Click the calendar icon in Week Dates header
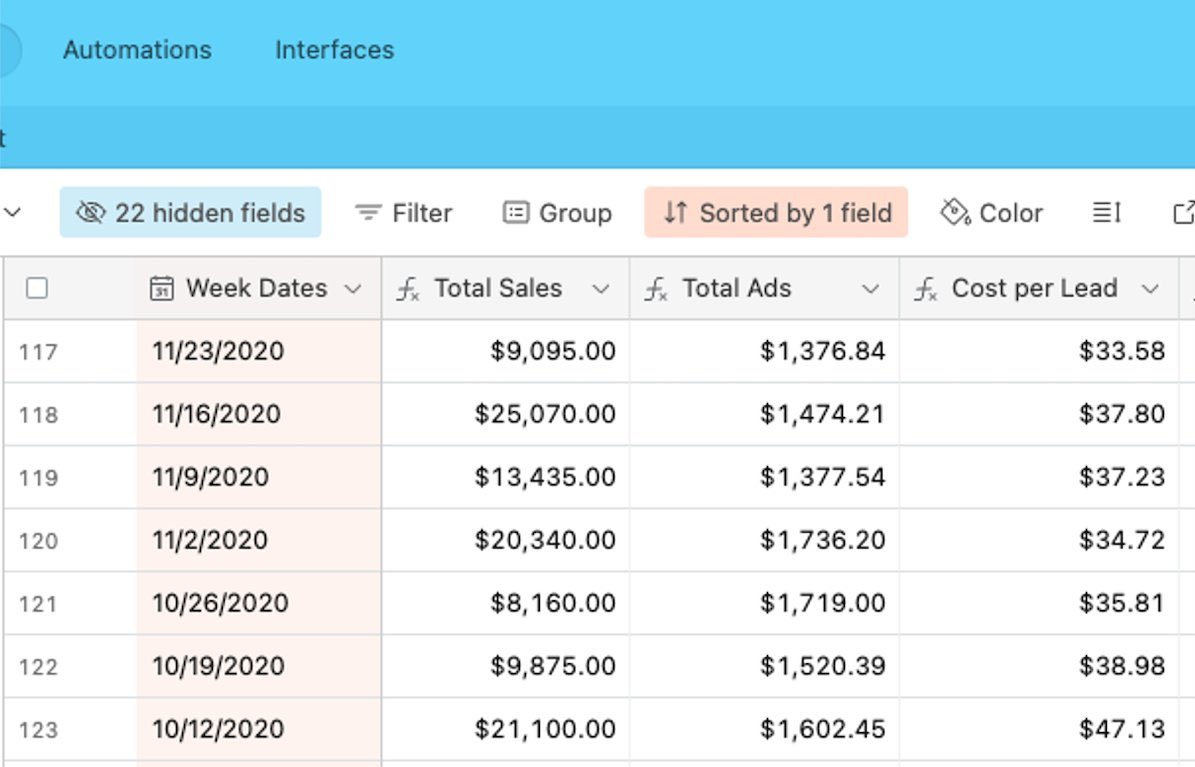1195x767 pixels. [162, 289]
